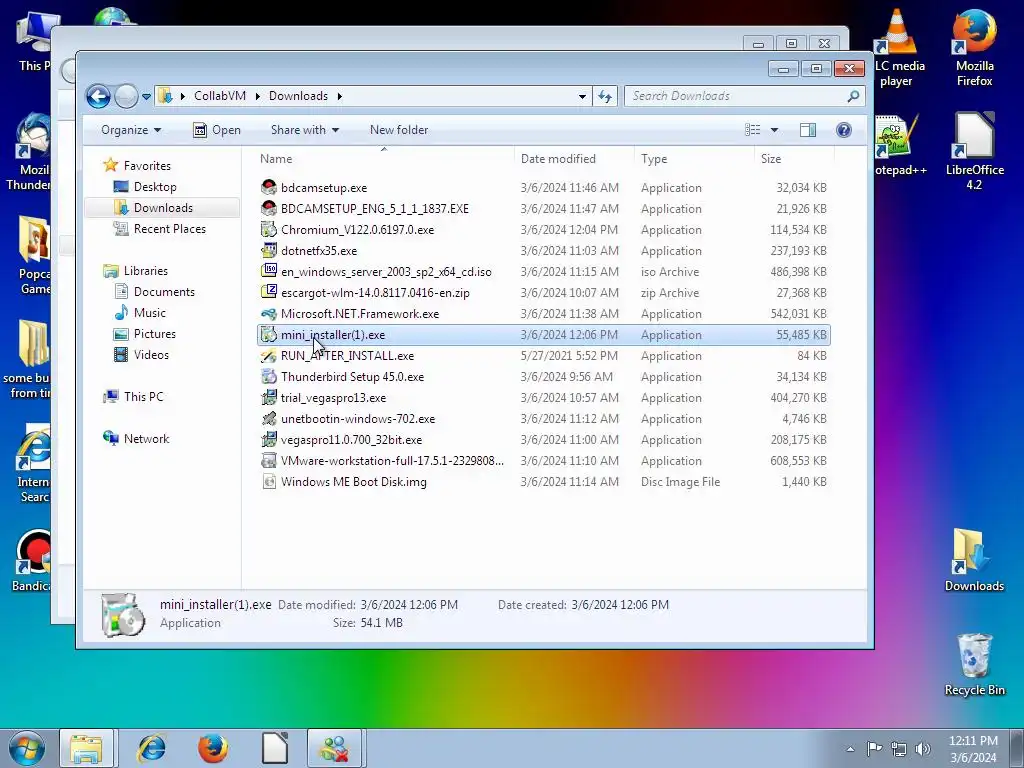
Task: Open the Messenger taskbar icon
Action: 334,748
